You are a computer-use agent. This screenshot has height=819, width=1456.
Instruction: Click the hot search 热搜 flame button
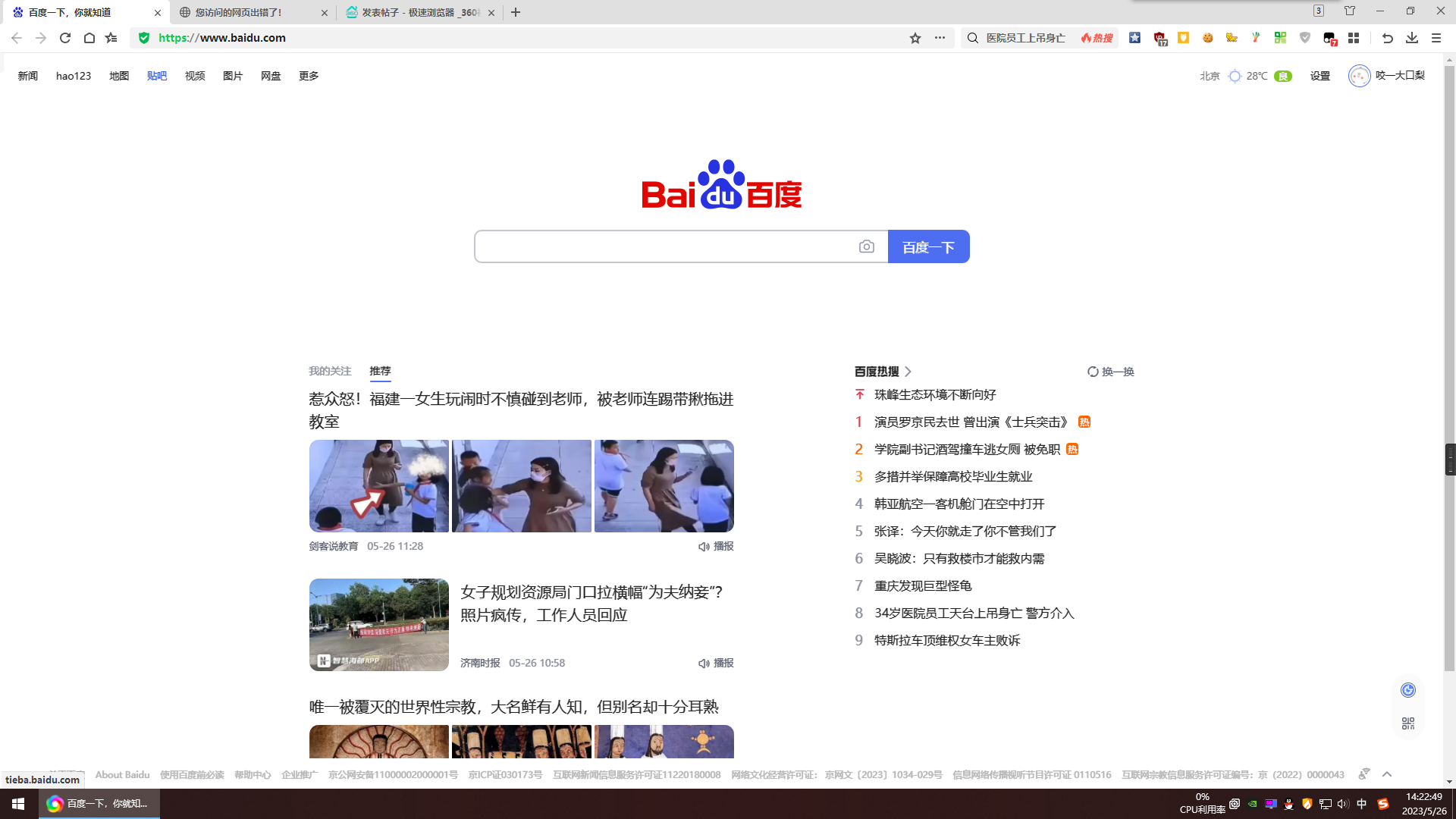(x=1097, y=38)
